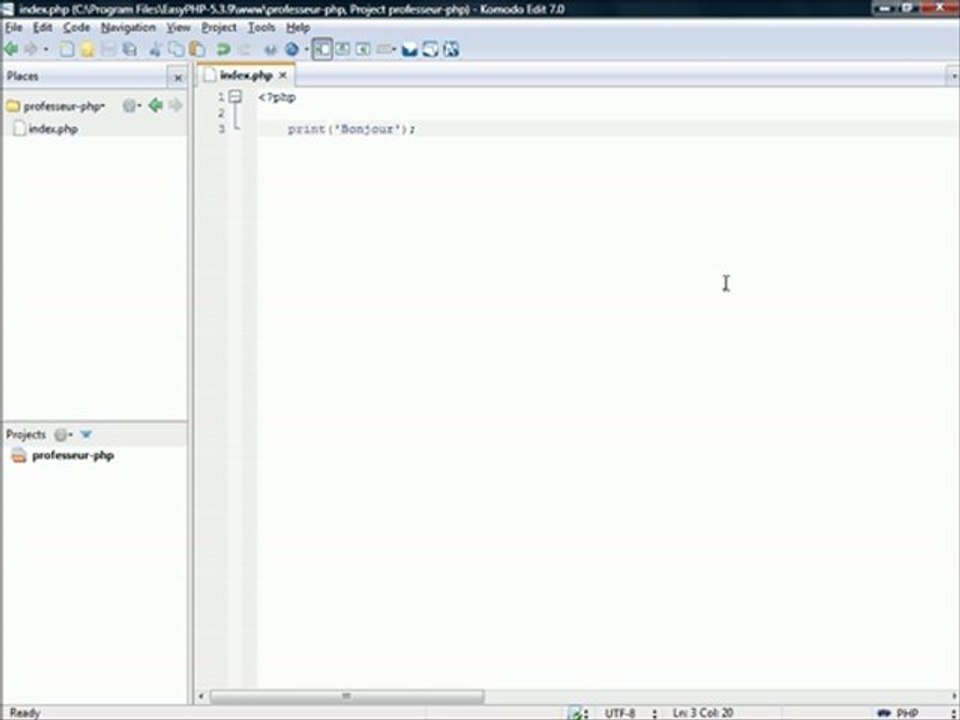The height and width of the screenshot is (720, 960).
Task: Click the <?php text on line 1
Action: coord(277,97)
